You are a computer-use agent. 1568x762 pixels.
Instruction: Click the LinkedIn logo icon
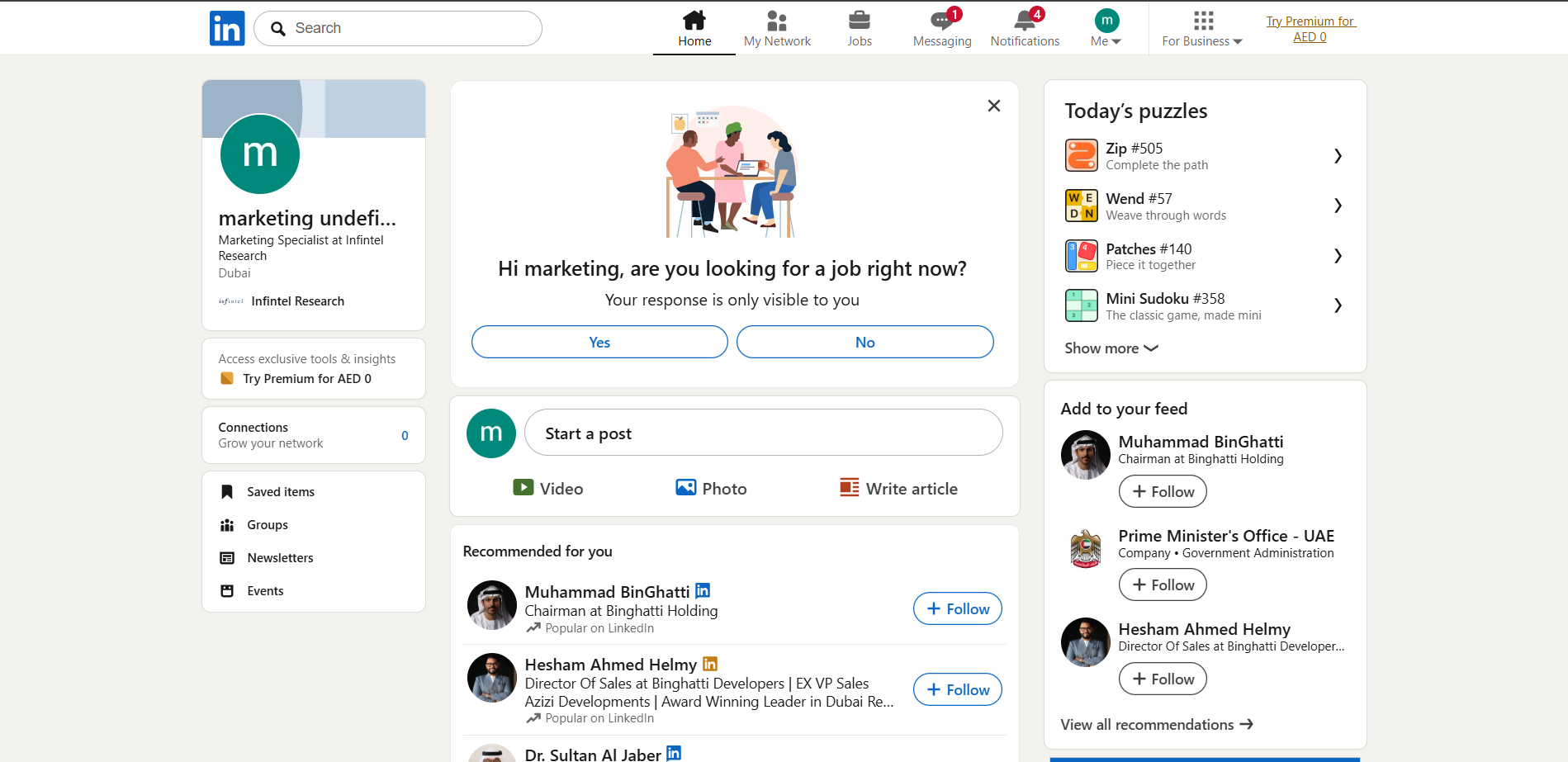click(x=227, y=28)
